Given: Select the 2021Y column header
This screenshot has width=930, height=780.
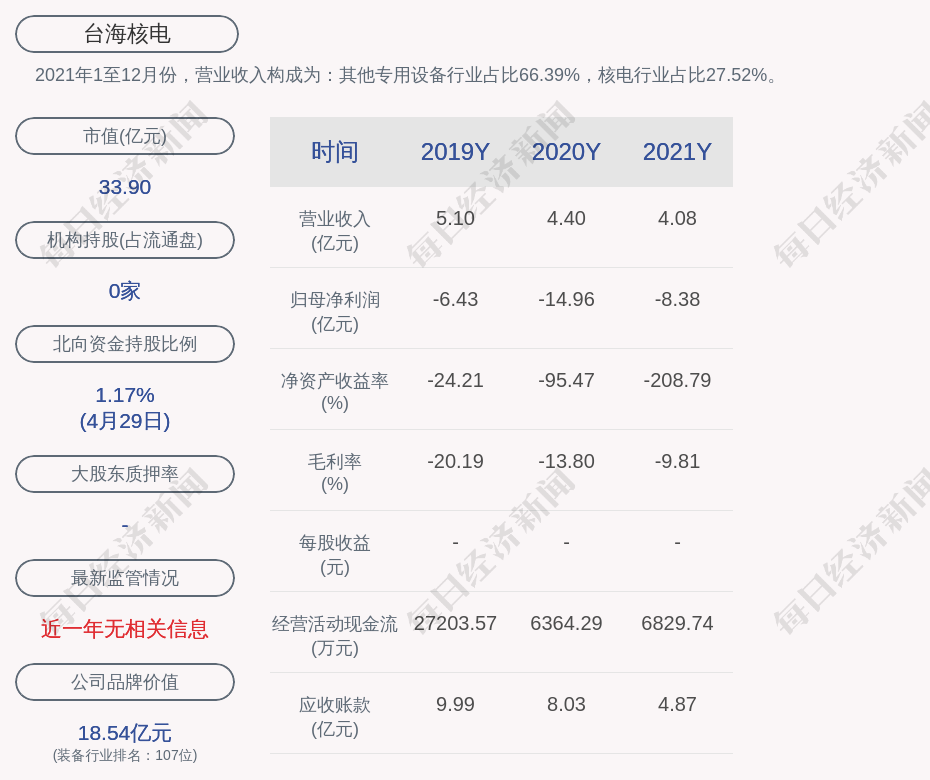Looking at the screenshot, I should click(x=677, y=152).
